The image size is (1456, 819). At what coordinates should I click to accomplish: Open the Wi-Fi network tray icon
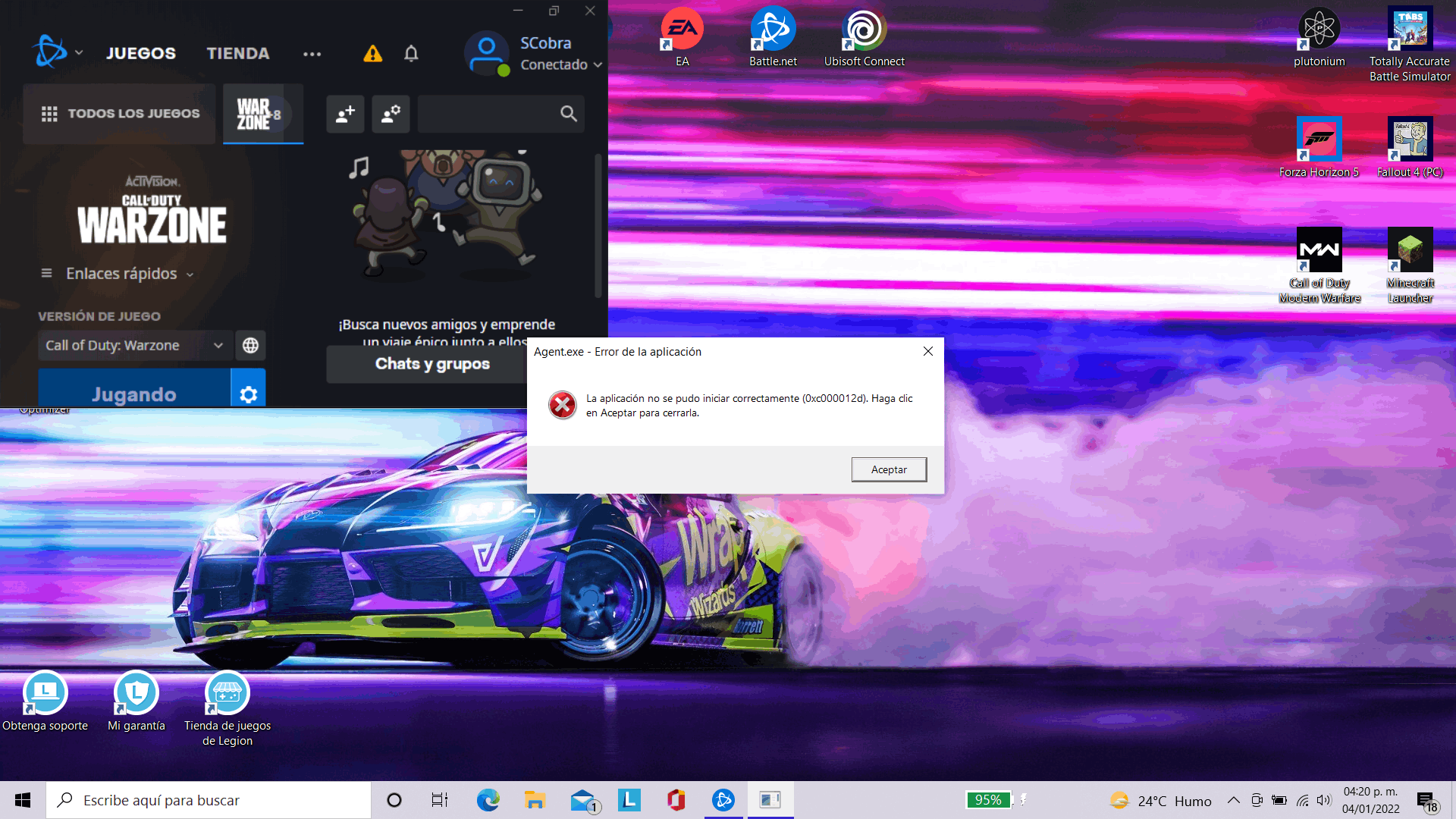(1302, 800)
